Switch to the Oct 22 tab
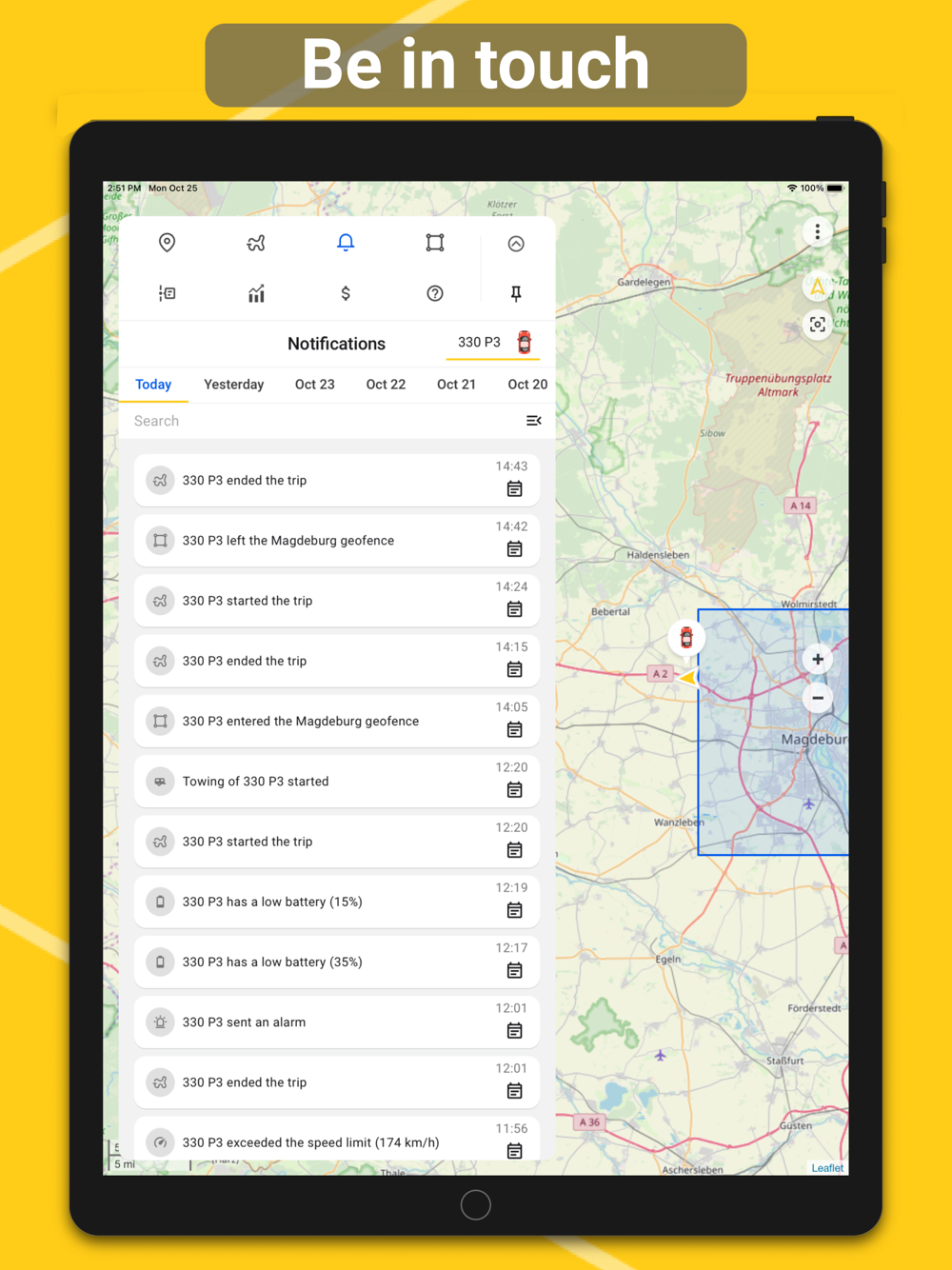This screenshot has height=1270, width=952. click(x=386, y=385)
